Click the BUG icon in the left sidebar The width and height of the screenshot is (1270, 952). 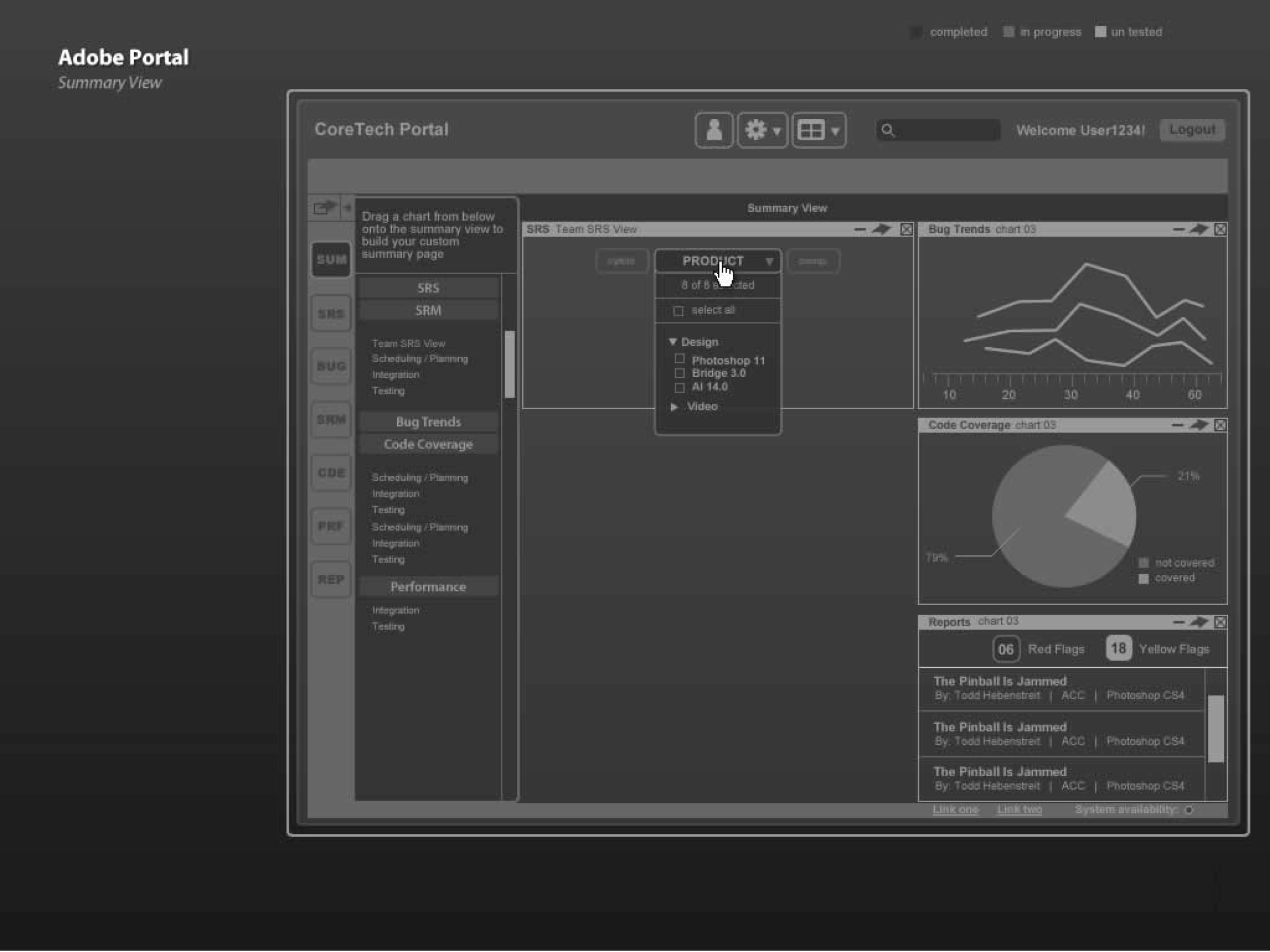point(331,366)
